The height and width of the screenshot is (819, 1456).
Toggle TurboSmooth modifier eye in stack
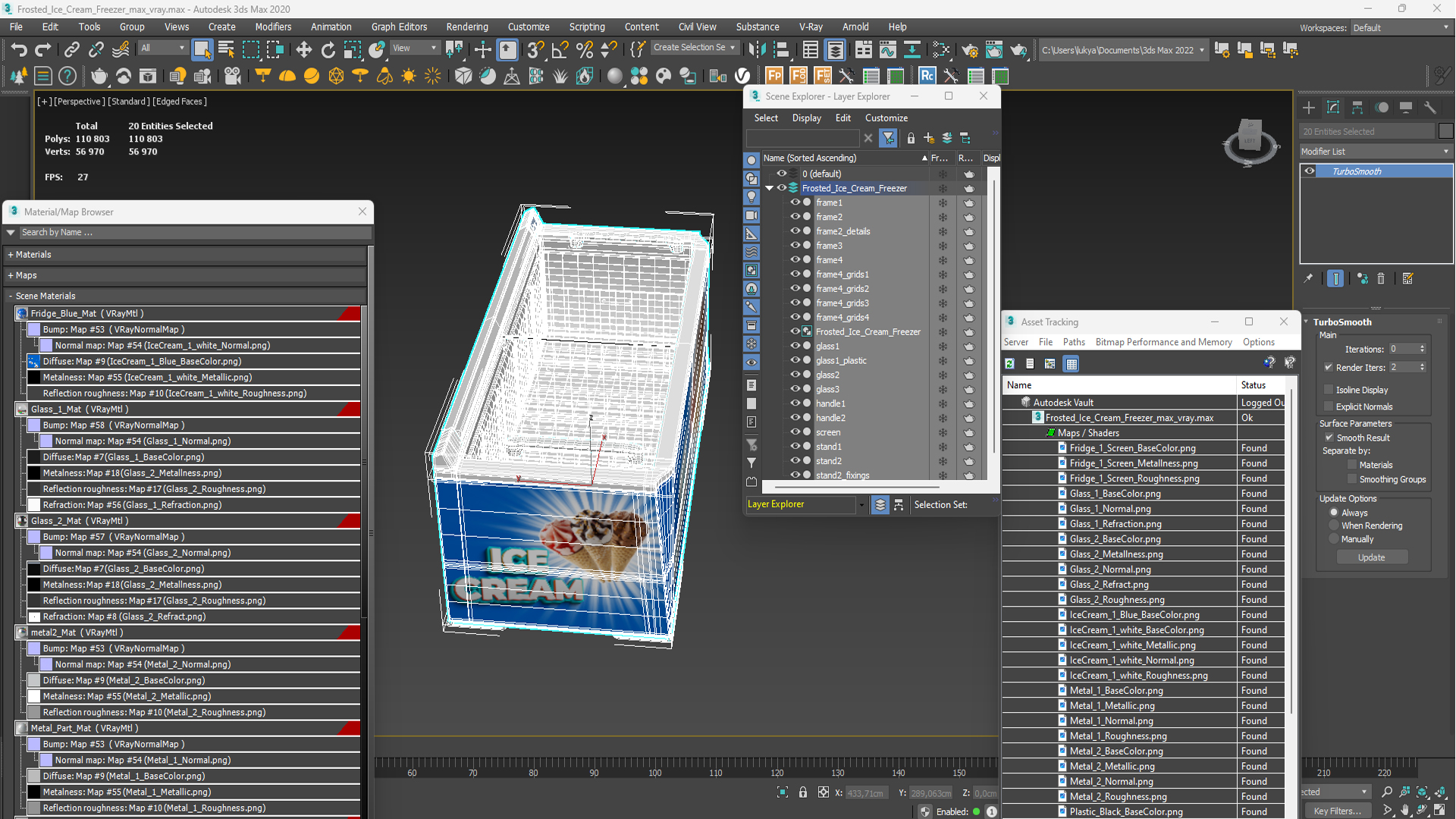[x=1310, y=171]
